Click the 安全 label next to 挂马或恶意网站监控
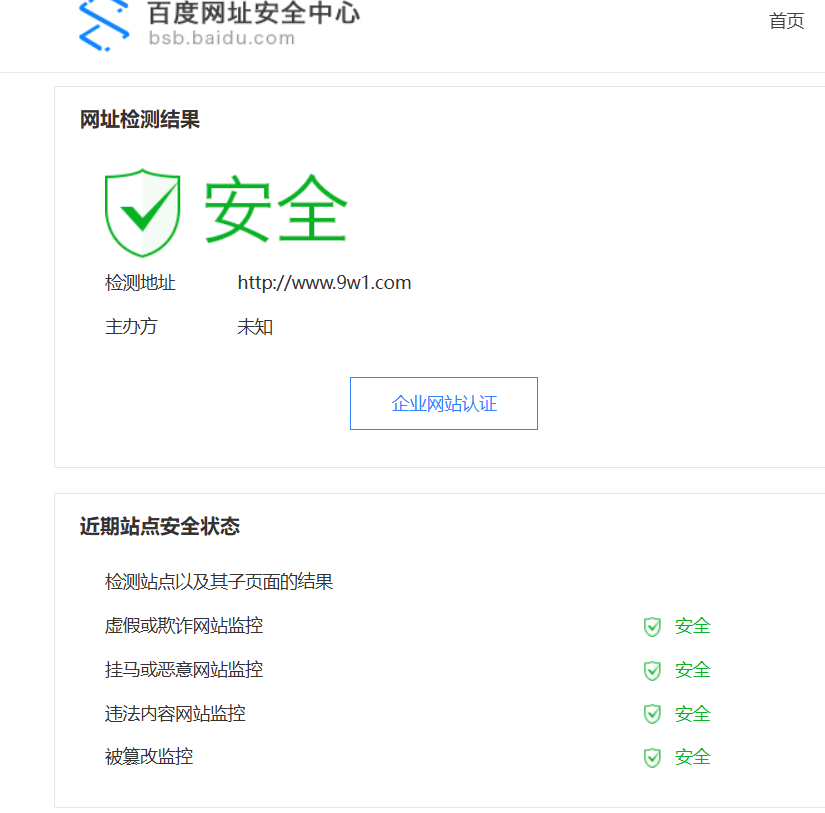The image size is (825, 813). coord(691,670)
